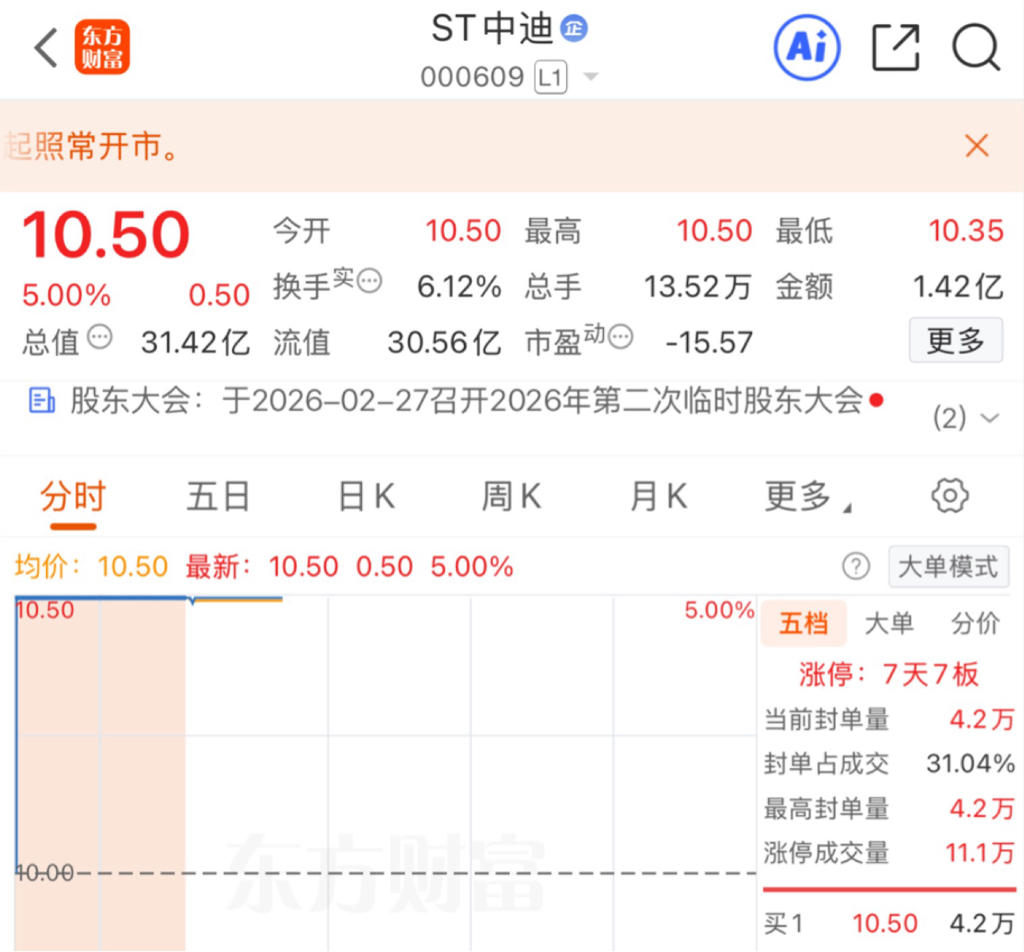
Task: Switch to the 月K tab
Action: pos(658,496)
